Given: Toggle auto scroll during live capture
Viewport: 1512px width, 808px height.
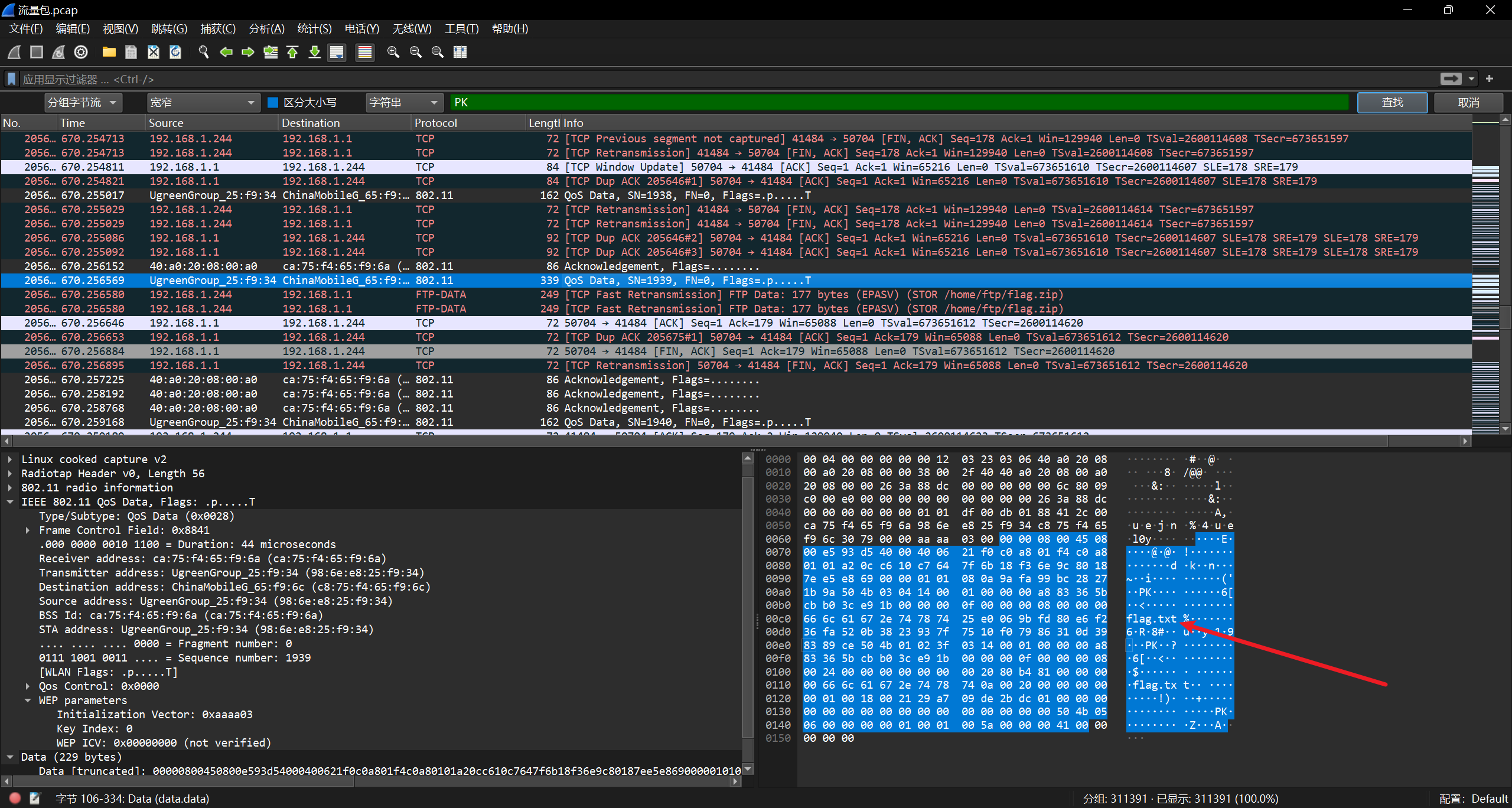Looking at the screenshot, I should 337,52.
